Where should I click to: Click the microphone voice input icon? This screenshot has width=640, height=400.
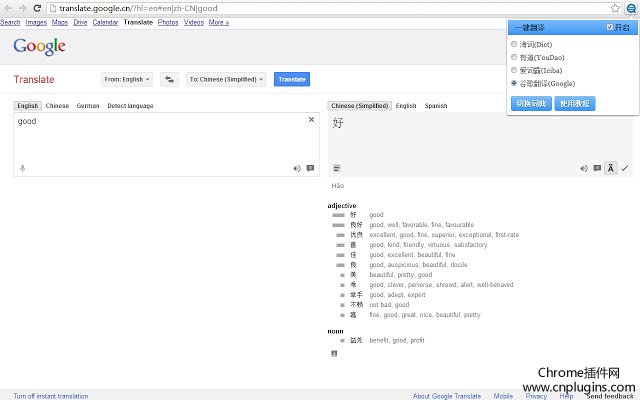click(x=22, y=168)
